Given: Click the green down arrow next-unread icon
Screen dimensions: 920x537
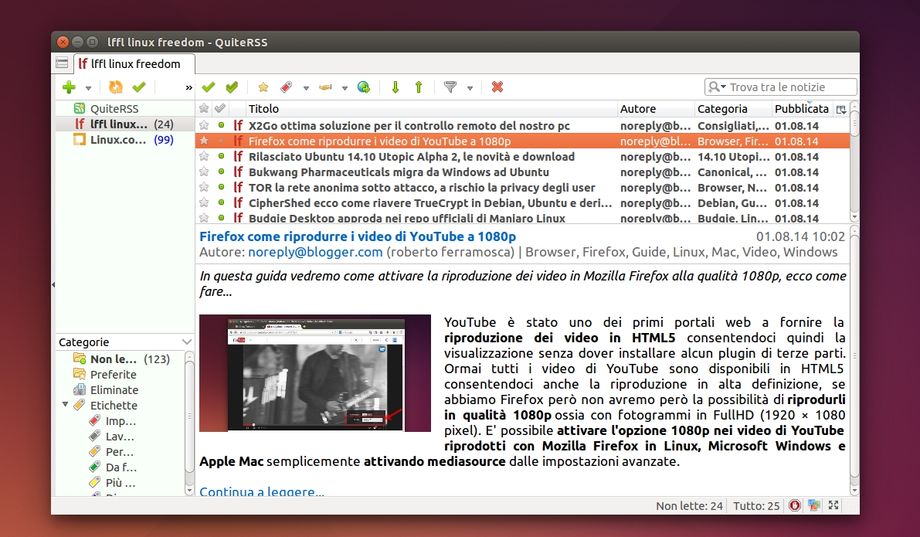Looking at the screenshot, I should point(395,88).
